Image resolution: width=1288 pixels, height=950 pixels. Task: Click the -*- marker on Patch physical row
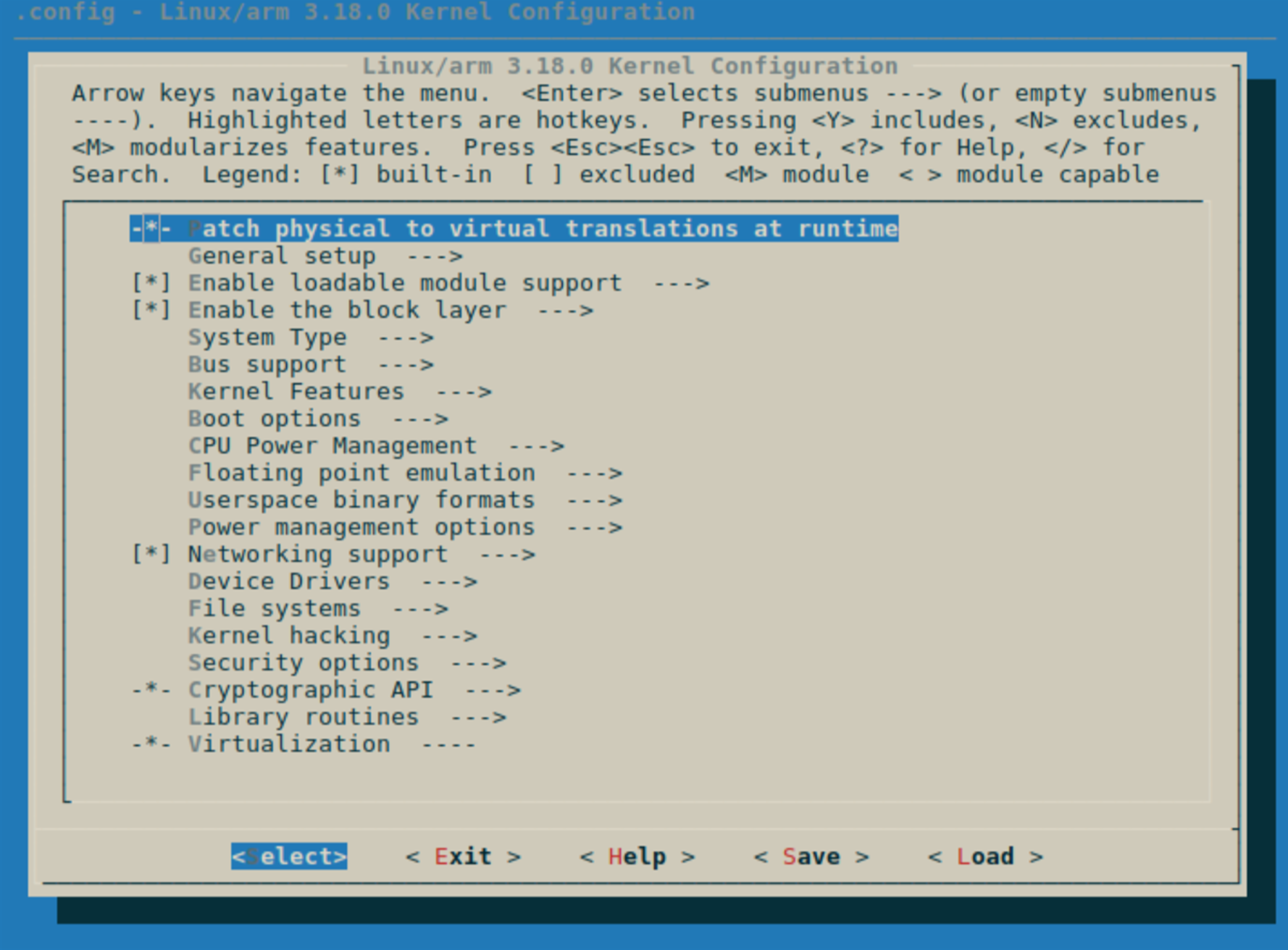(x=151, y=229)
